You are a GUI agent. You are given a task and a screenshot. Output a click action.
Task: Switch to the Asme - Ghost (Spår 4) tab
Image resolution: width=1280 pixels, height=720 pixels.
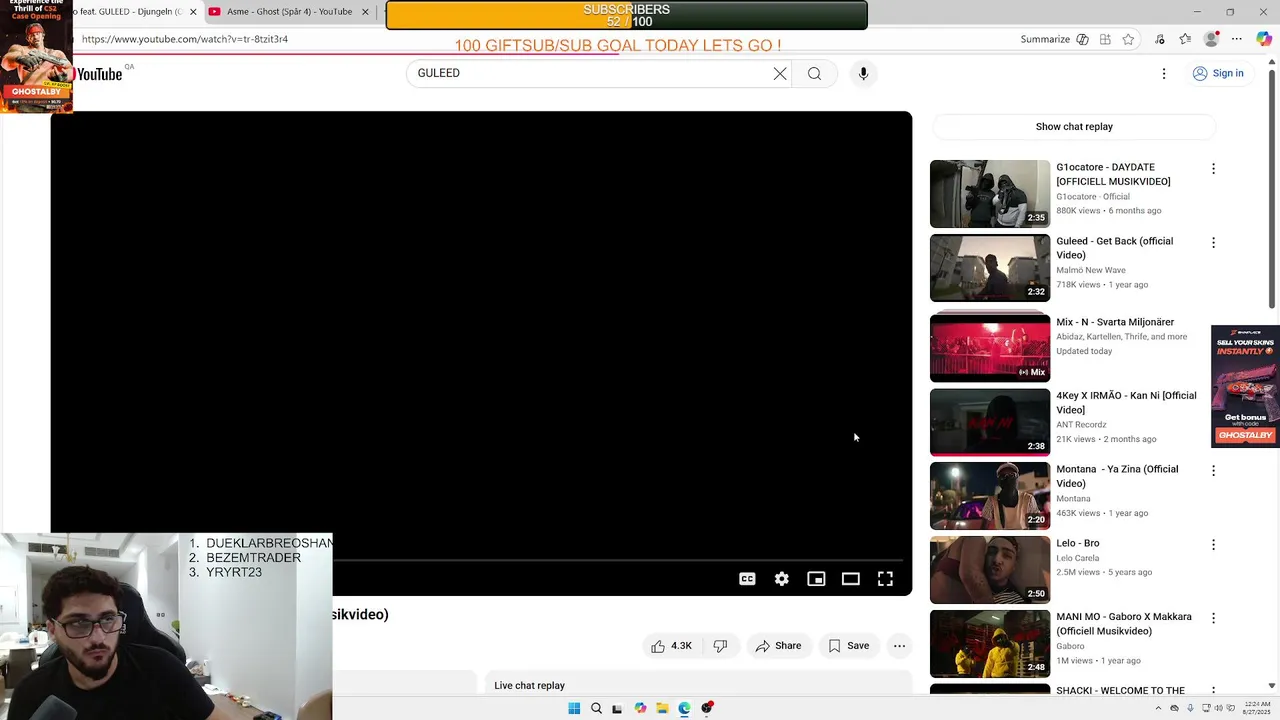[289, 12]
